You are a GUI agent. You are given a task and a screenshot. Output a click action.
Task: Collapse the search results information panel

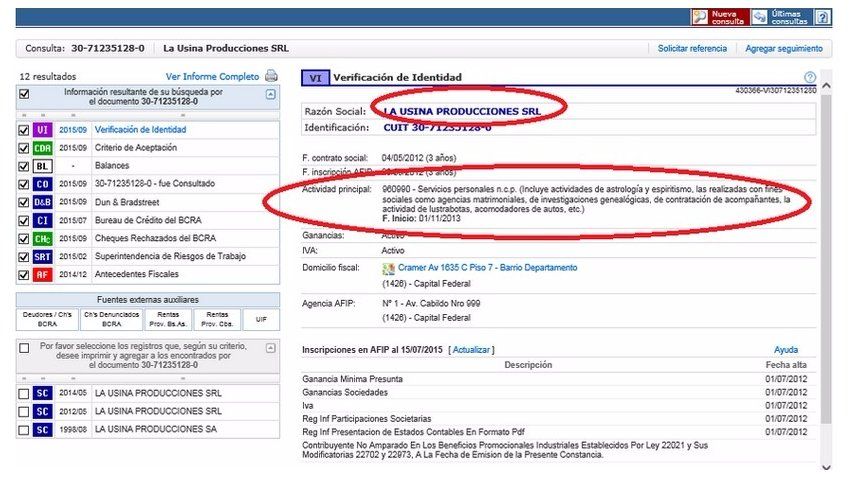[x=270, y=94]
